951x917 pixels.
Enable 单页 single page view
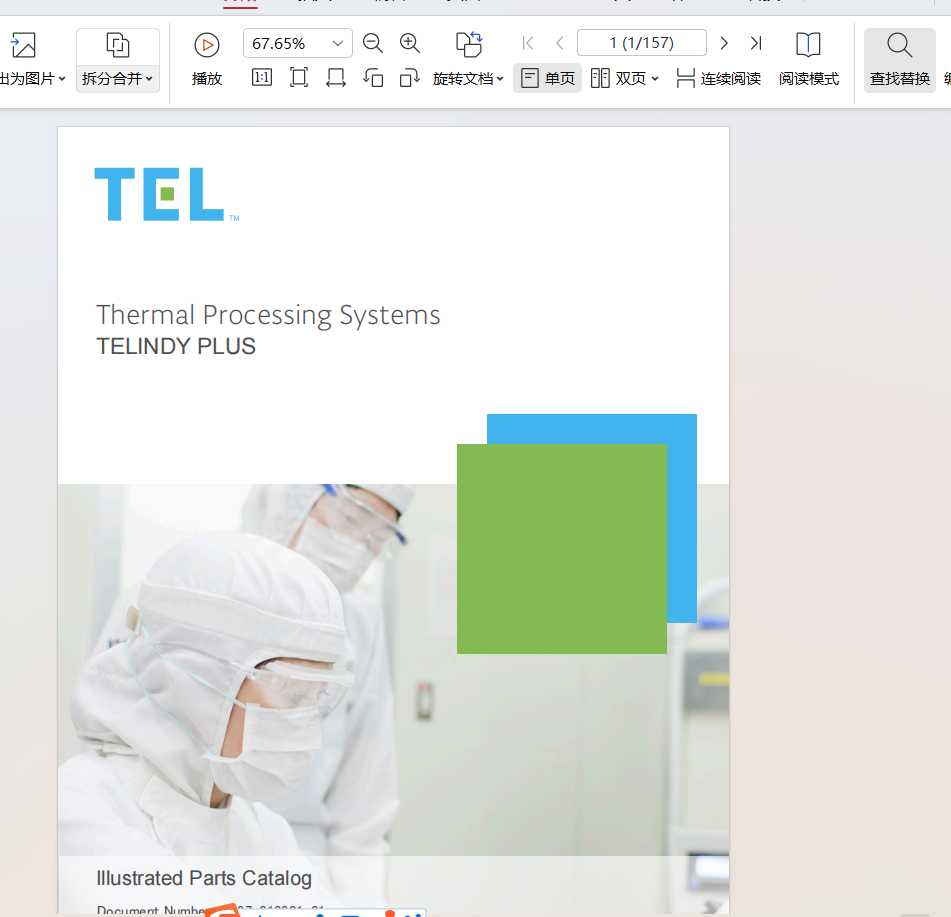click(x=547, y=78)
